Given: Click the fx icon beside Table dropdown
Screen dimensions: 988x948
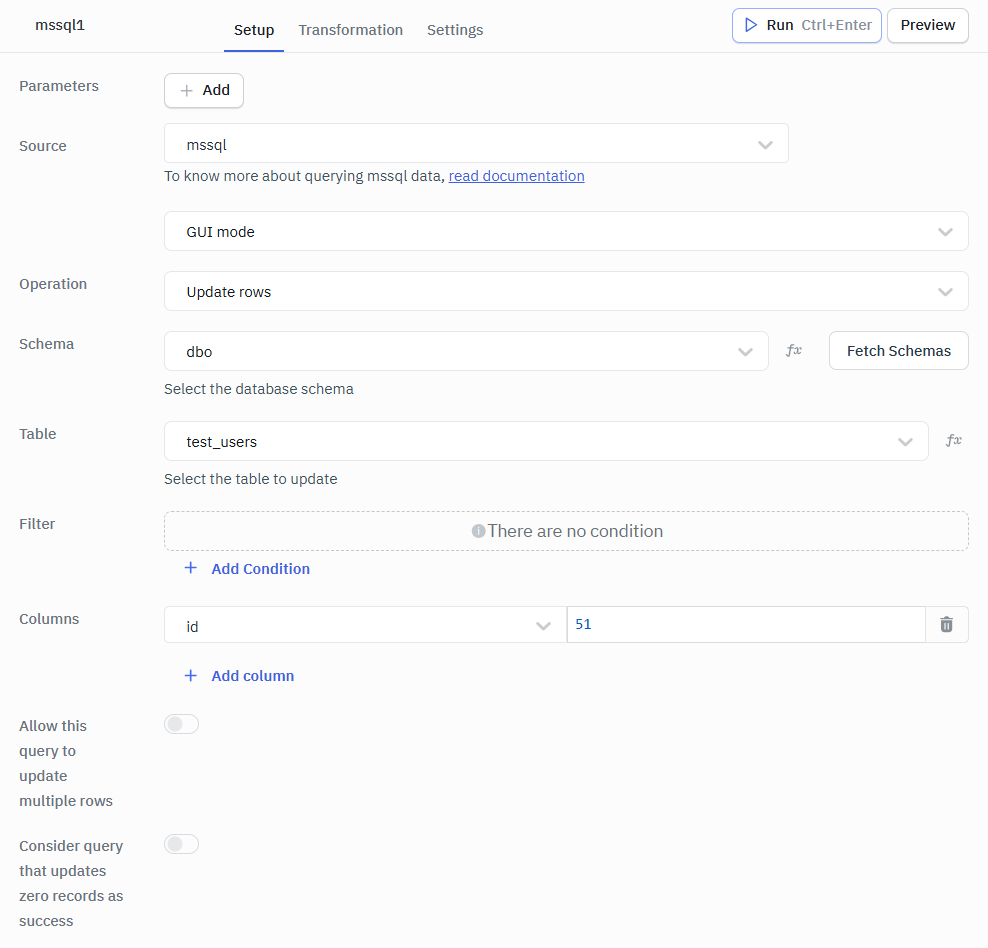Looking at the screenshot, I should pos(953,440).
